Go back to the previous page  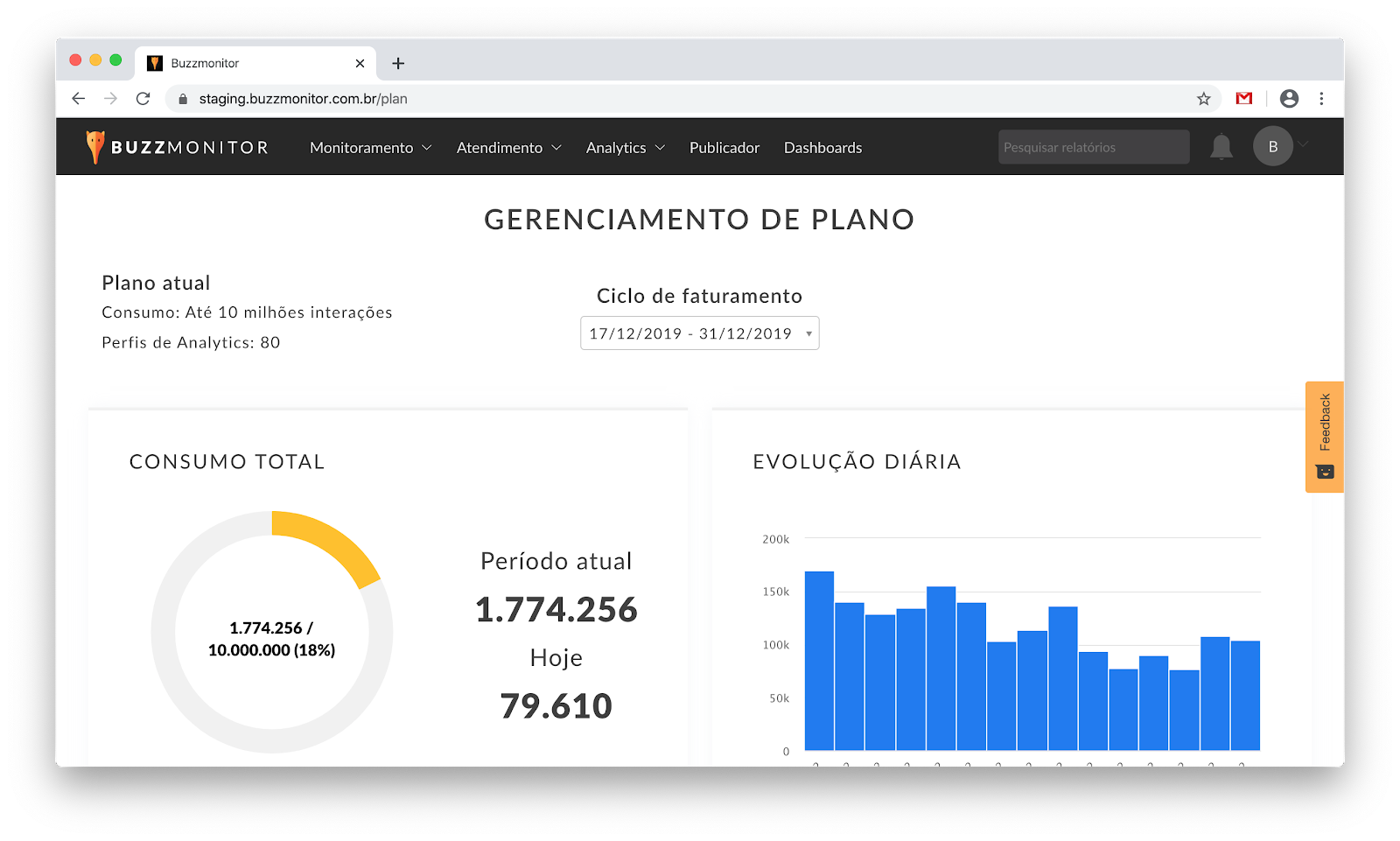[79, 99]
